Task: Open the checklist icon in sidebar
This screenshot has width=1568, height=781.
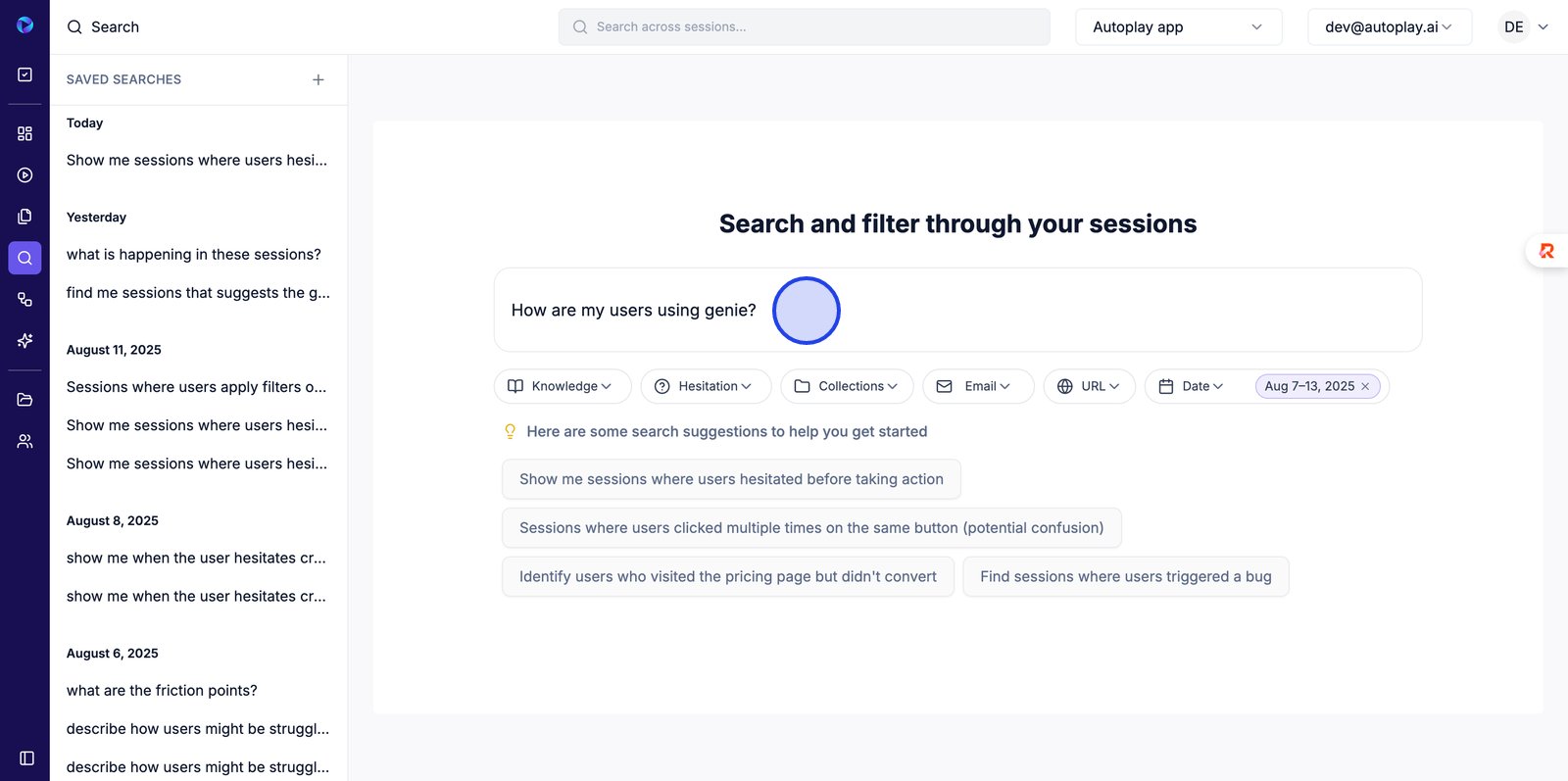Action: point(25,74)
